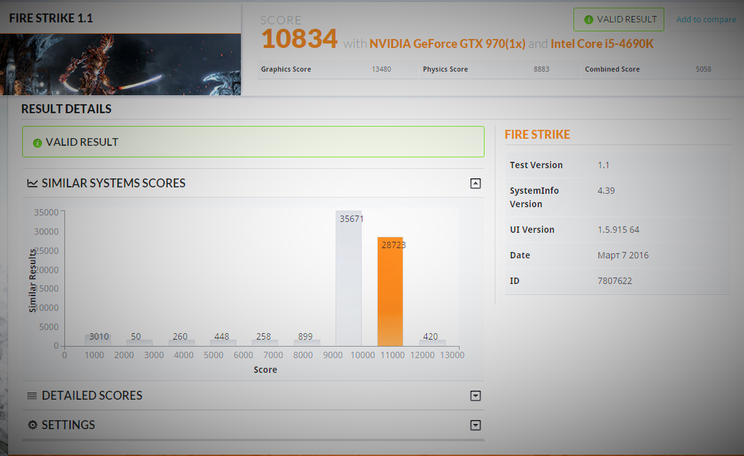Click the 899 bar label in chart
744x456 pixels.
point(305,336)
